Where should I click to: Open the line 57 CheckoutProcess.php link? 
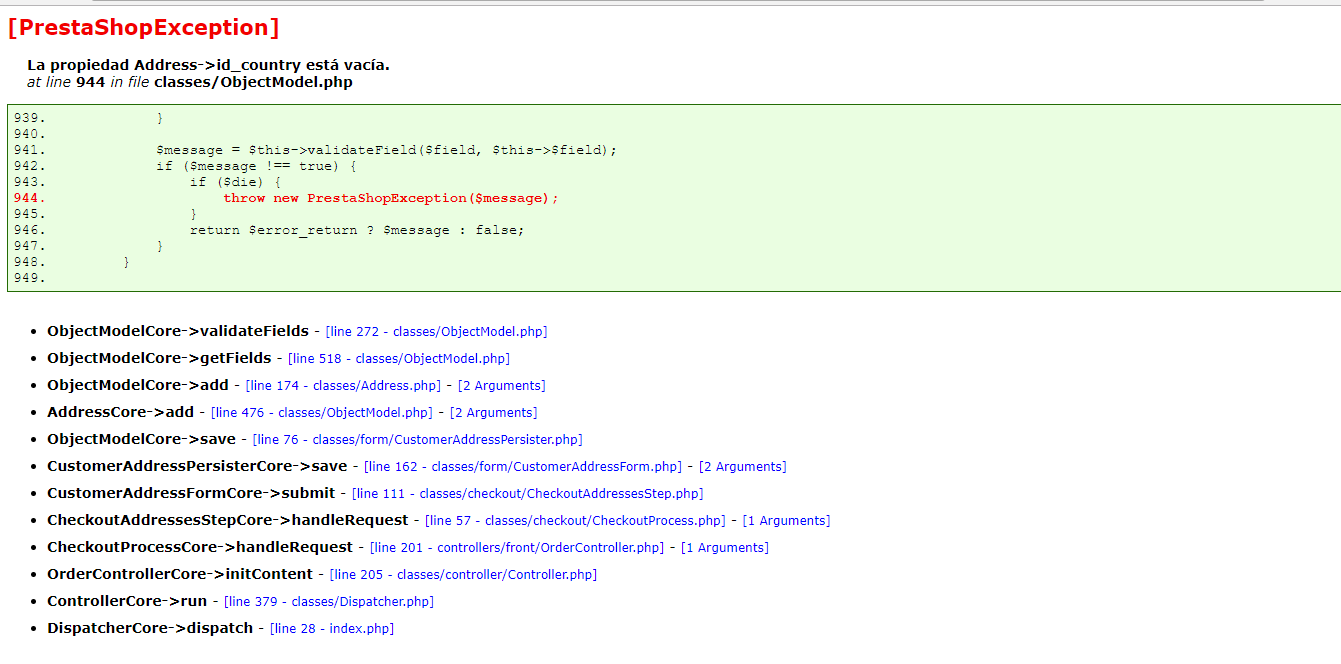575,520
